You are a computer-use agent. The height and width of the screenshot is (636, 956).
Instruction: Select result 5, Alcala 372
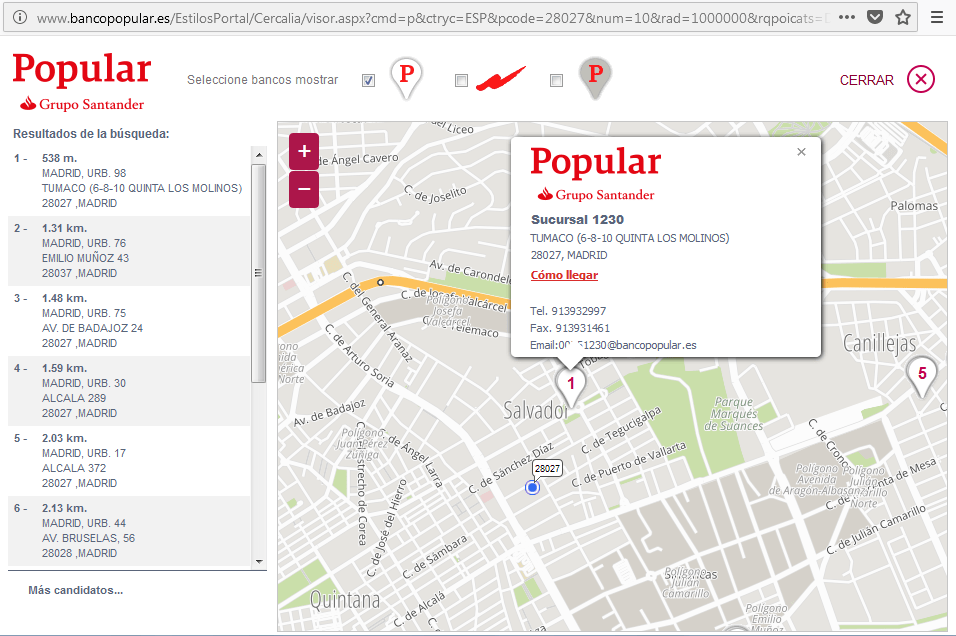[x=129, y=461]
